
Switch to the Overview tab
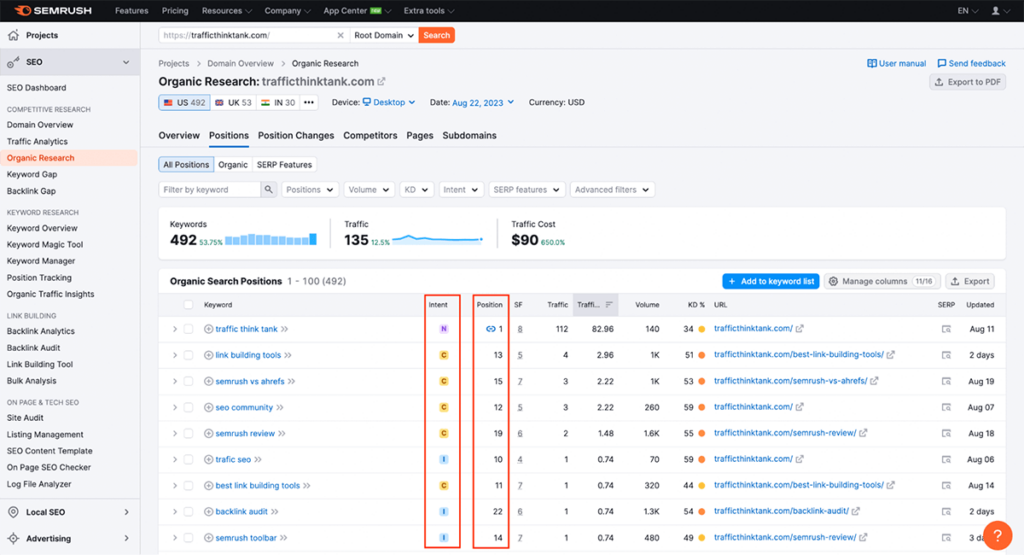pyautogui.click(x=179, y=135)
